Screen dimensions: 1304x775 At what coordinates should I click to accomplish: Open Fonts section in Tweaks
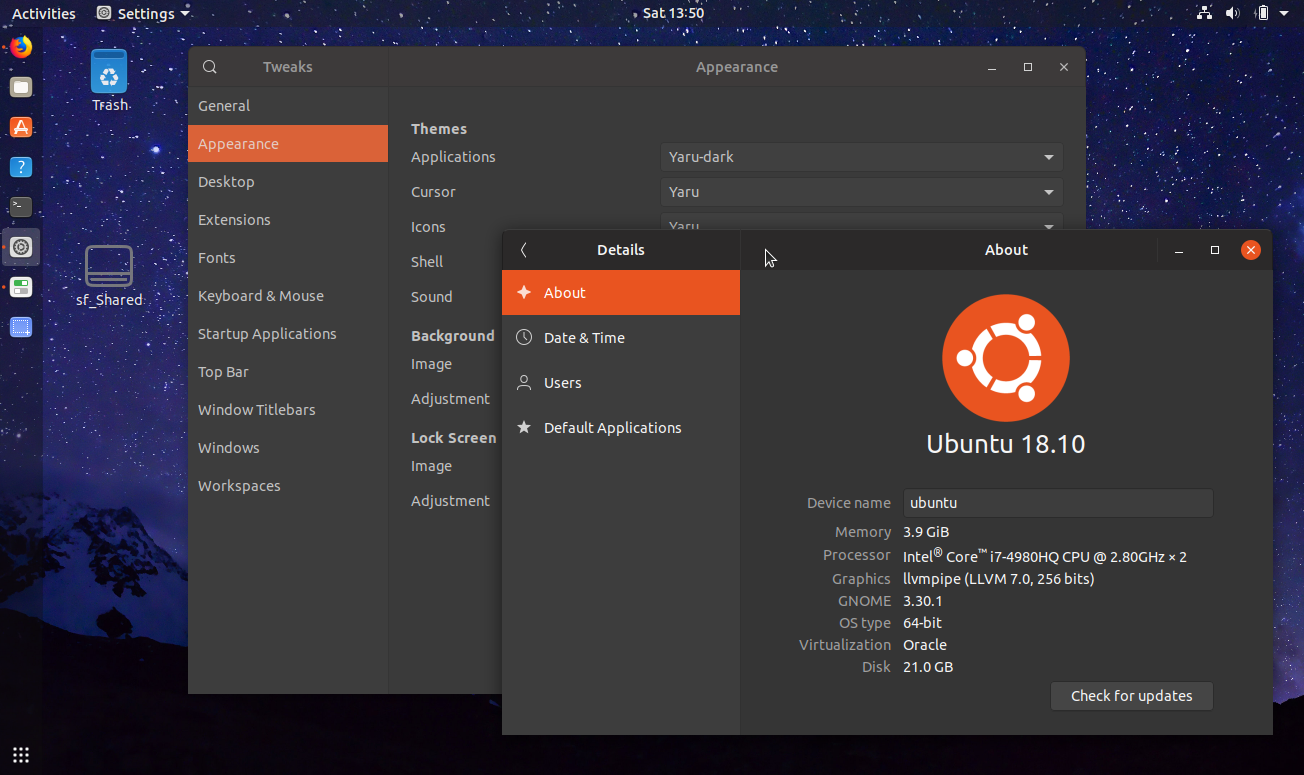tap(288, 258)
